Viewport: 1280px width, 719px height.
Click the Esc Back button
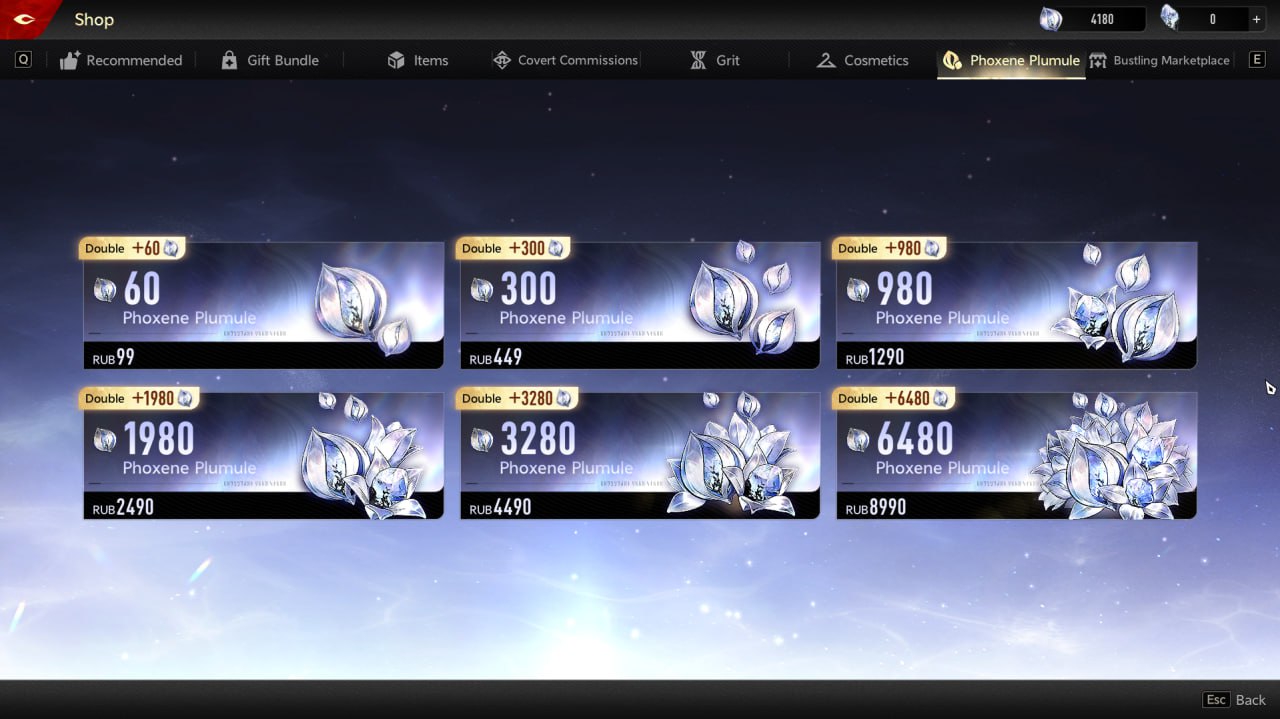click(1235, 700)
